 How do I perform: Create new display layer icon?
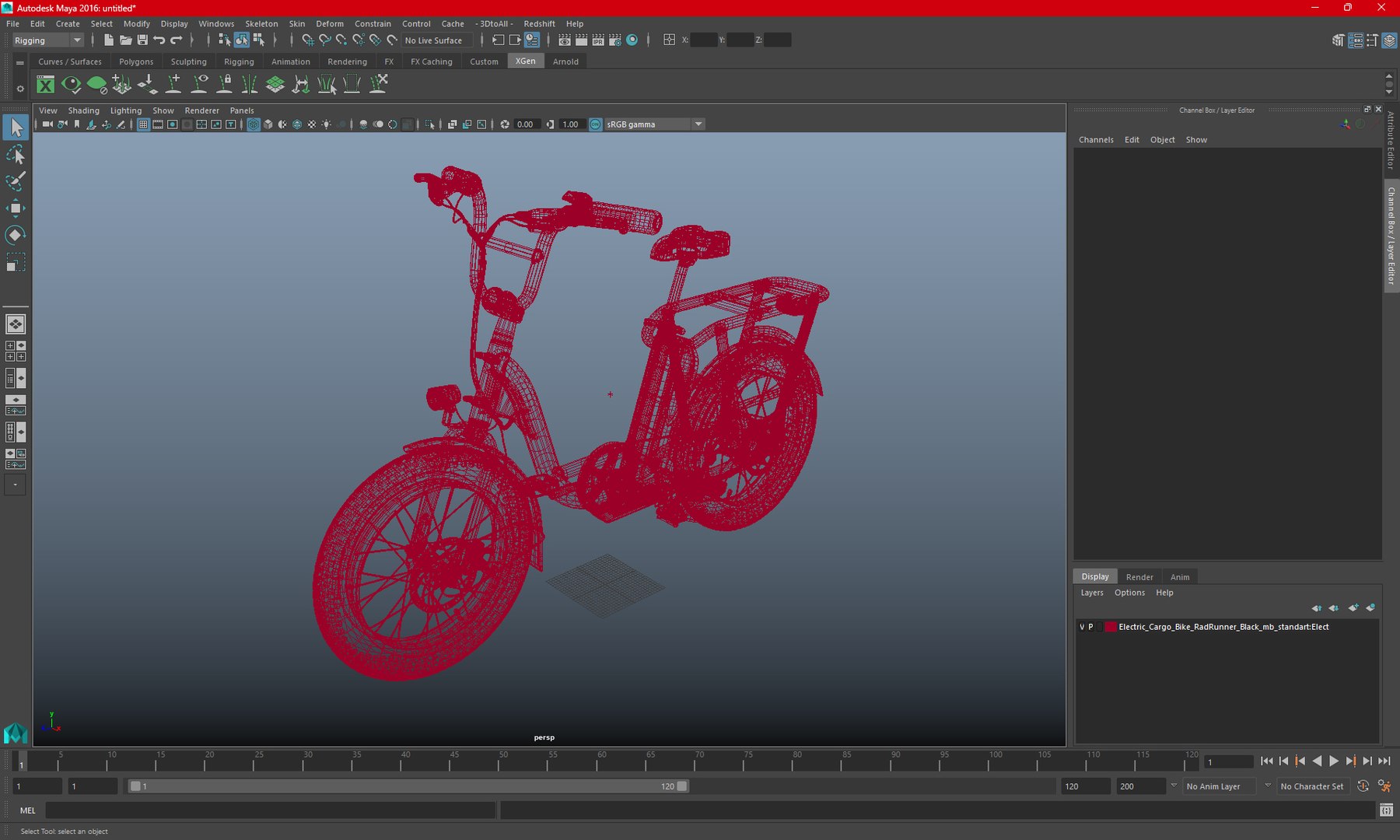1353,607
